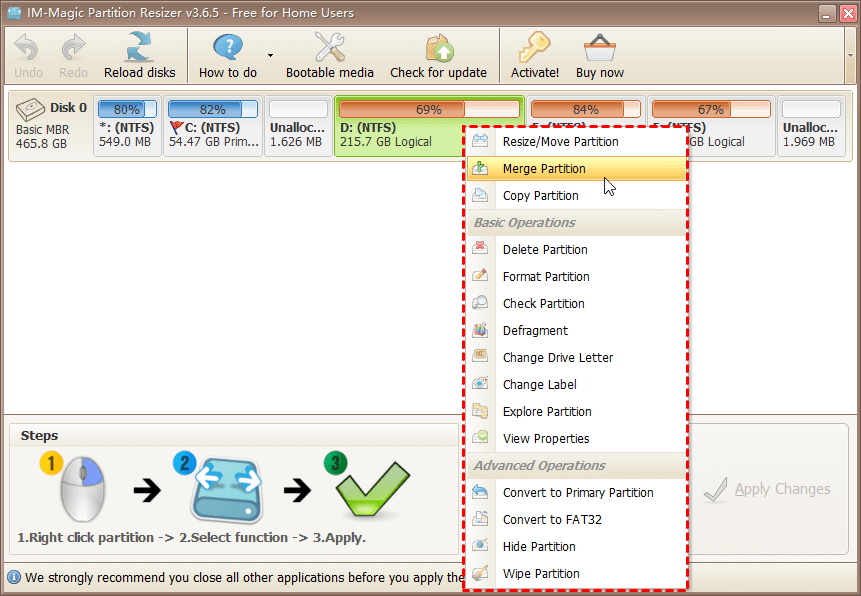Choose Resize/Move Partition

(x=561, y=141)
